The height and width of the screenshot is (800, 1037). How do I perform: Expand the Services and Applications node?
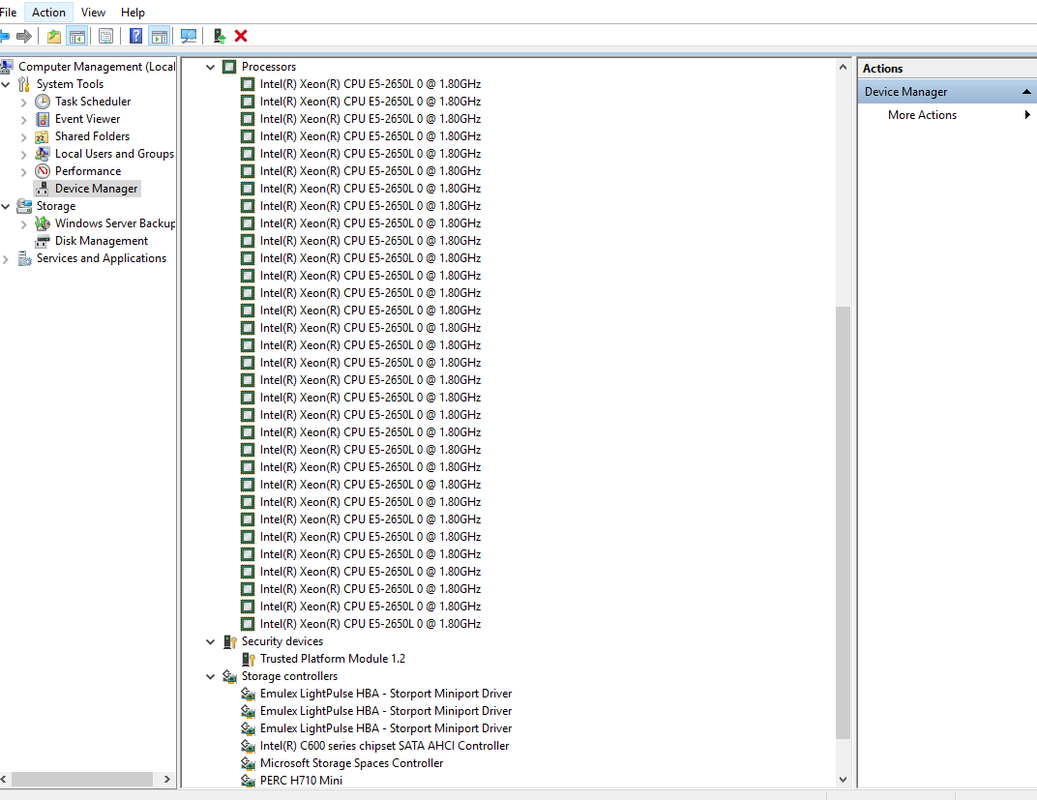click(6, 259)
